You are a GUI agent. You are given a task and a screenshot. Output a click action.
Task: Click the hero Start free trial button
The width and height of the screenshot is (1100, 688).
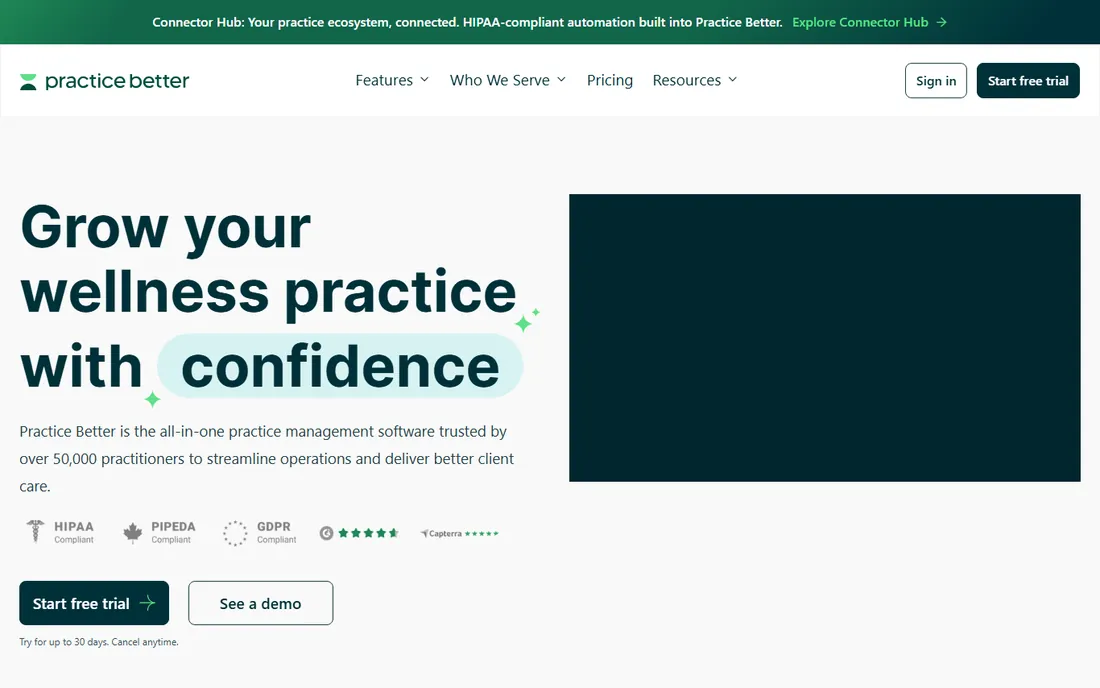94,603
